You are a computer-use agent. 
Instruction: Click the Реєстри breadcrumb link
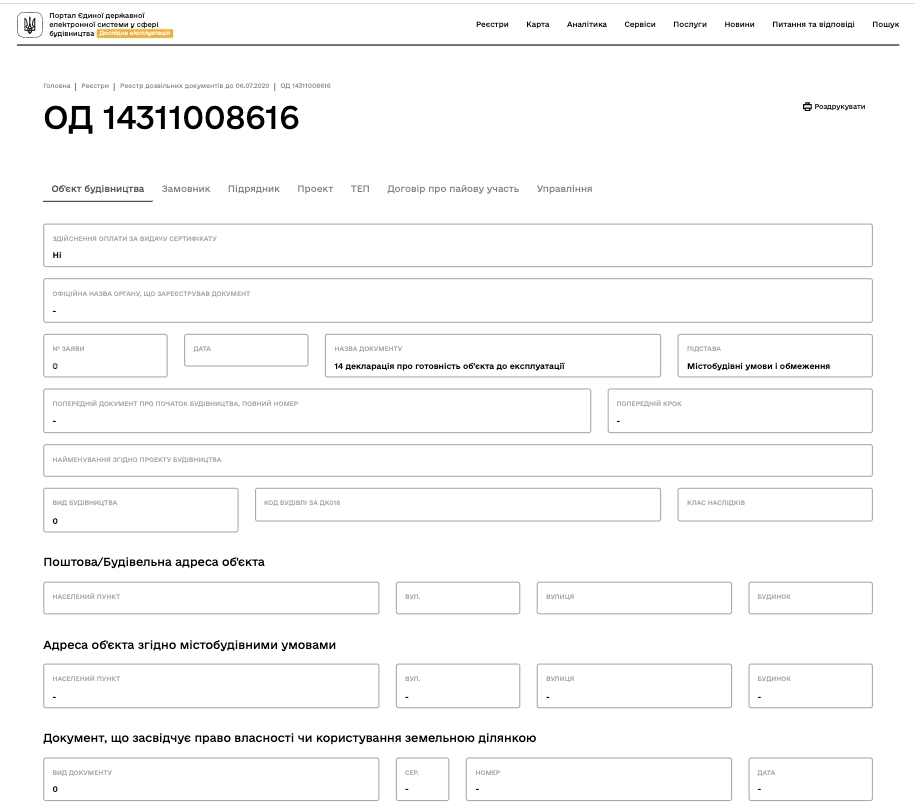pyautogui.click(x=95, y=86)
